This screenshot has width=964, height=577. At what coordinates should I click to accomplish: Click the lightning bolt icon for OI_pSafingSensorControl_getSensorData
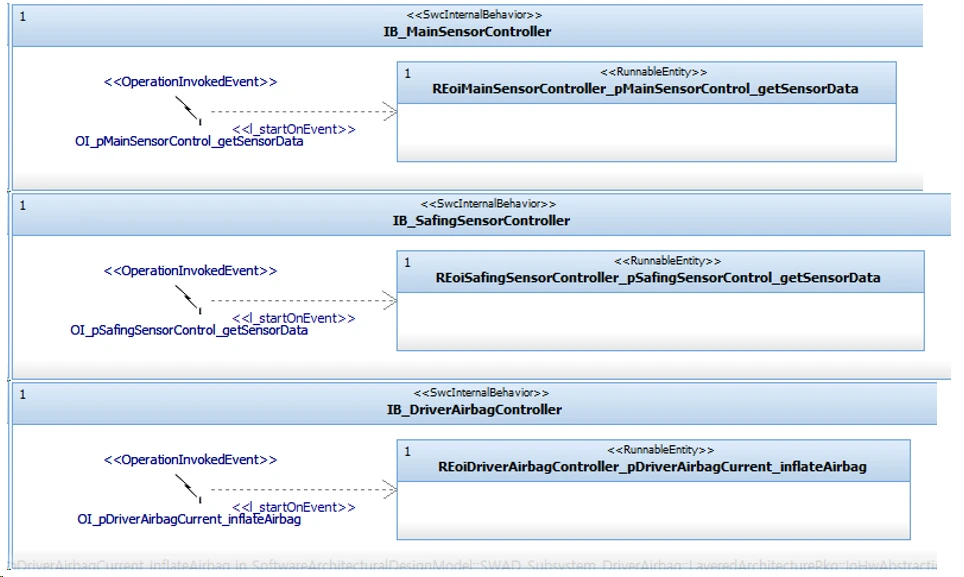coord(189,297)
